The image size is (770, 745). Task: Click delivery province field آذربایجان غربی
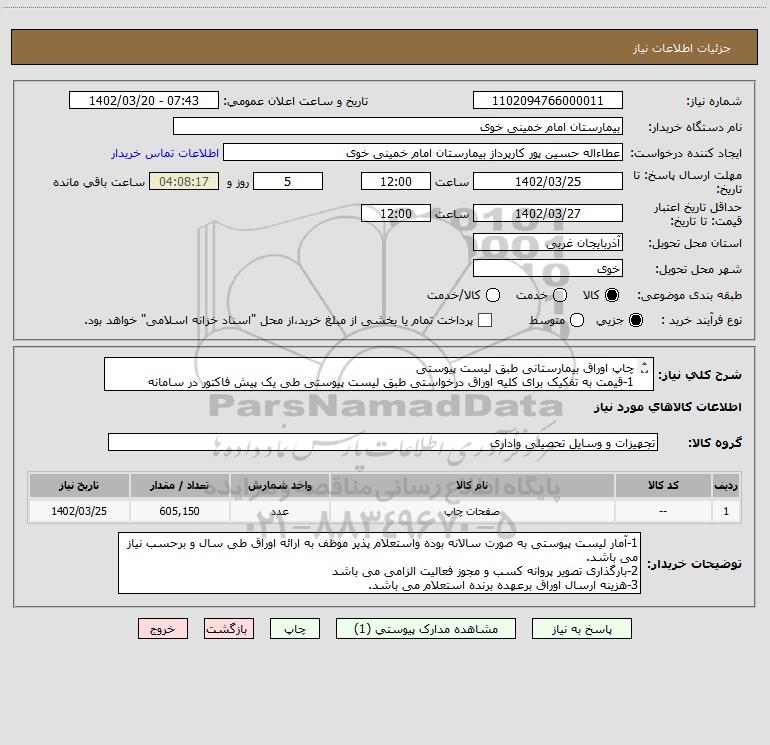pos(548,243)
